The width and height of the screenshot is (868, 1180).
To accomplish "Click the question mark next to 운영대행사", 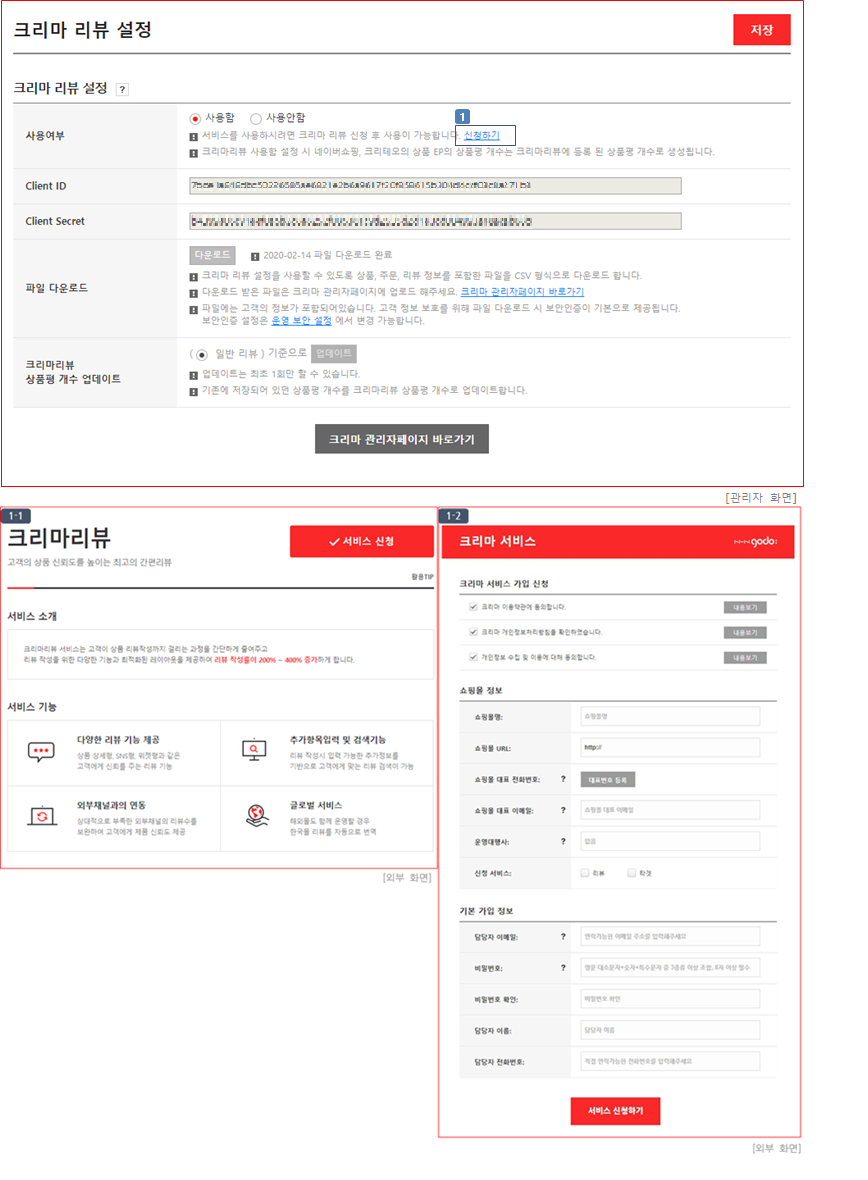I will pyautogui.click(x=563, y=841).
